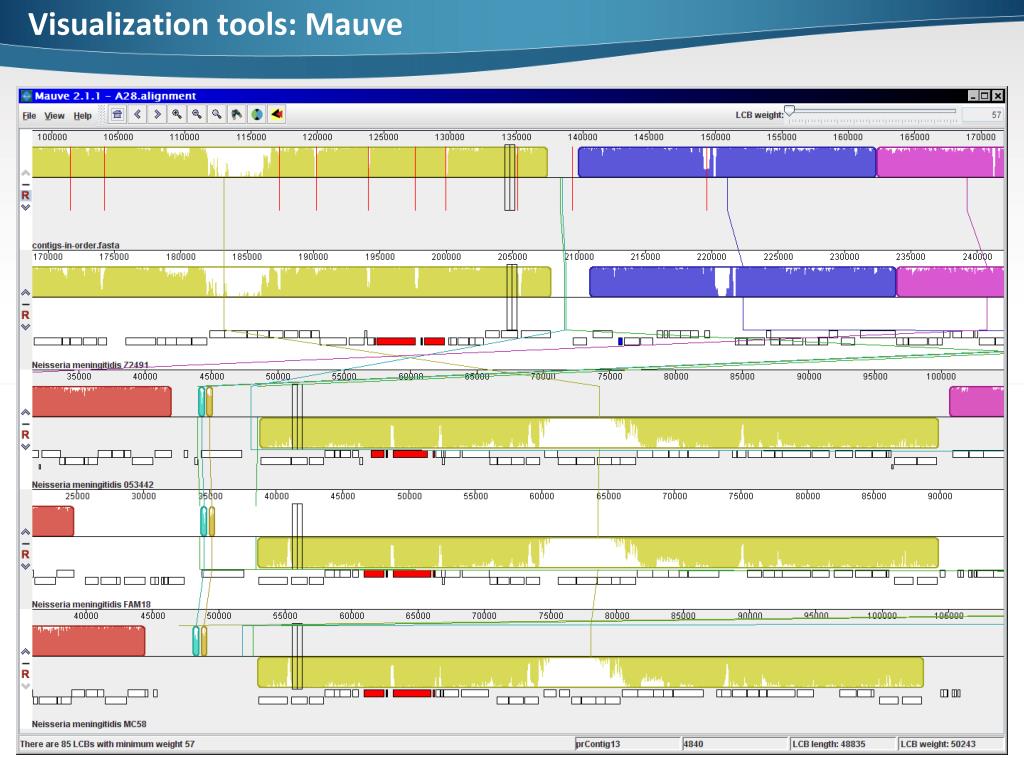1024x768 pixels.
Task: Click the down arrow of the MC58 panel
Action: pyautogui.click(x=25, y=686)
